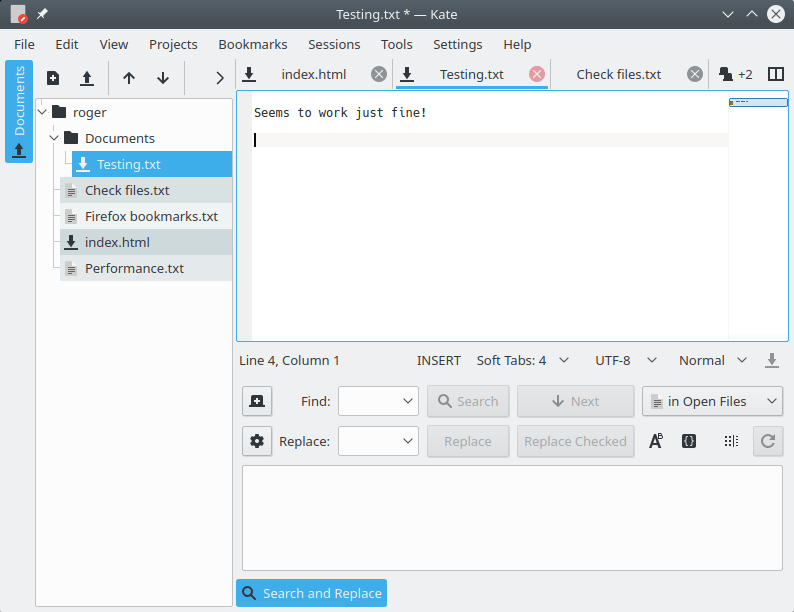The width and height of the screenshot is (794, 612).
Task: Open the Soft Tabs: 4 dropdown
Action: 522,360
